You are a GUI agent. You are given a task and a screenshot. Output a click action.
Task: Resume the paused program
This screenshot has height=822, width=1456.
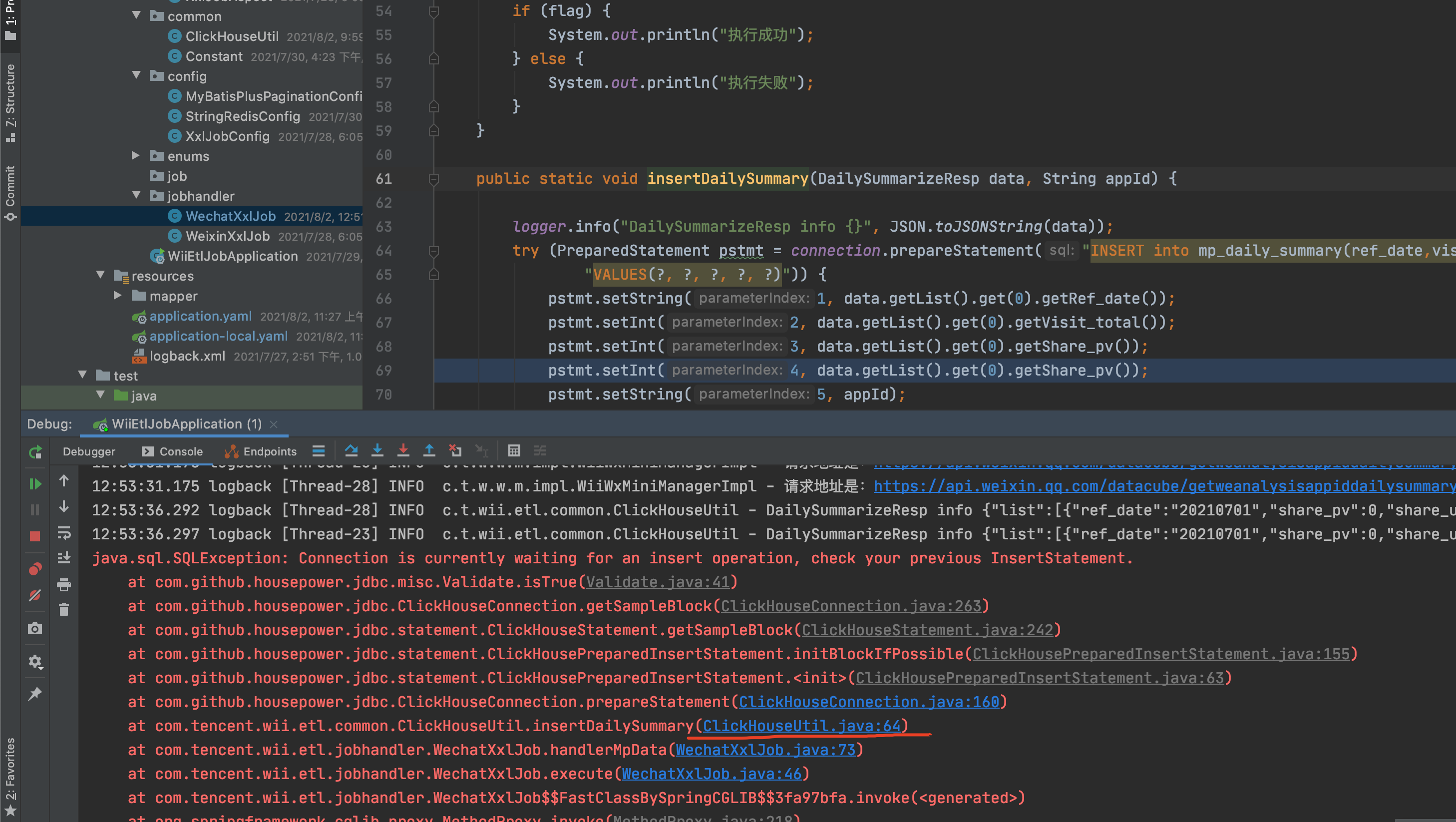point(35,483)
